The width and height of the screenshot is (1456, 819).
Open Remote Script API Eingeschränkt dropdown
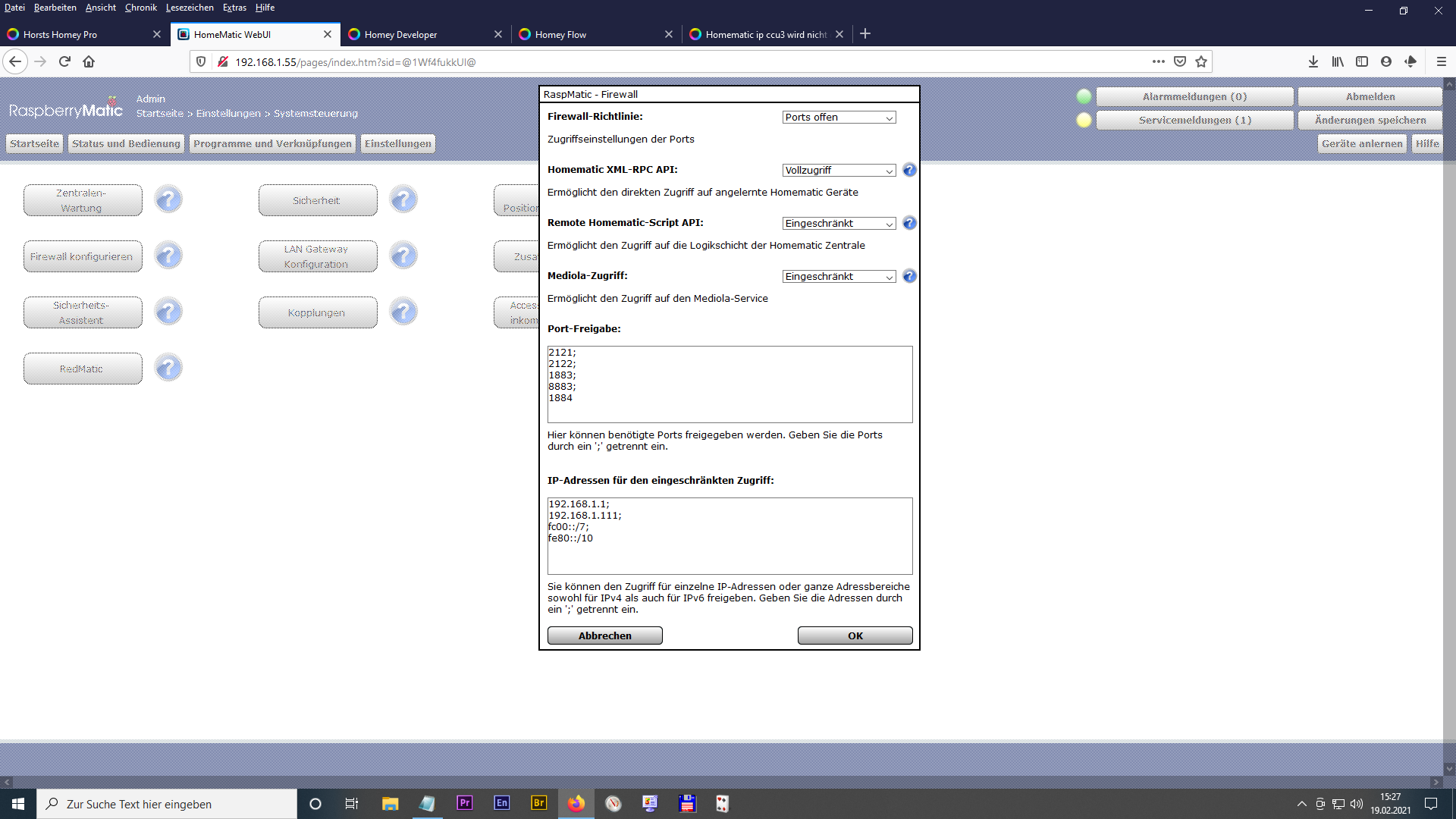pyautogui.click(x=839, y=224)
